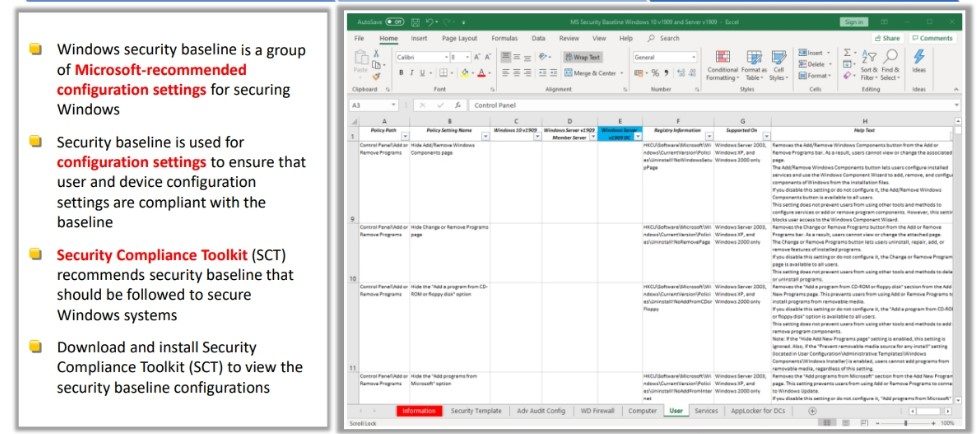Click the Share button
Viewport: 977px width, 434px height.
(887, 38)
